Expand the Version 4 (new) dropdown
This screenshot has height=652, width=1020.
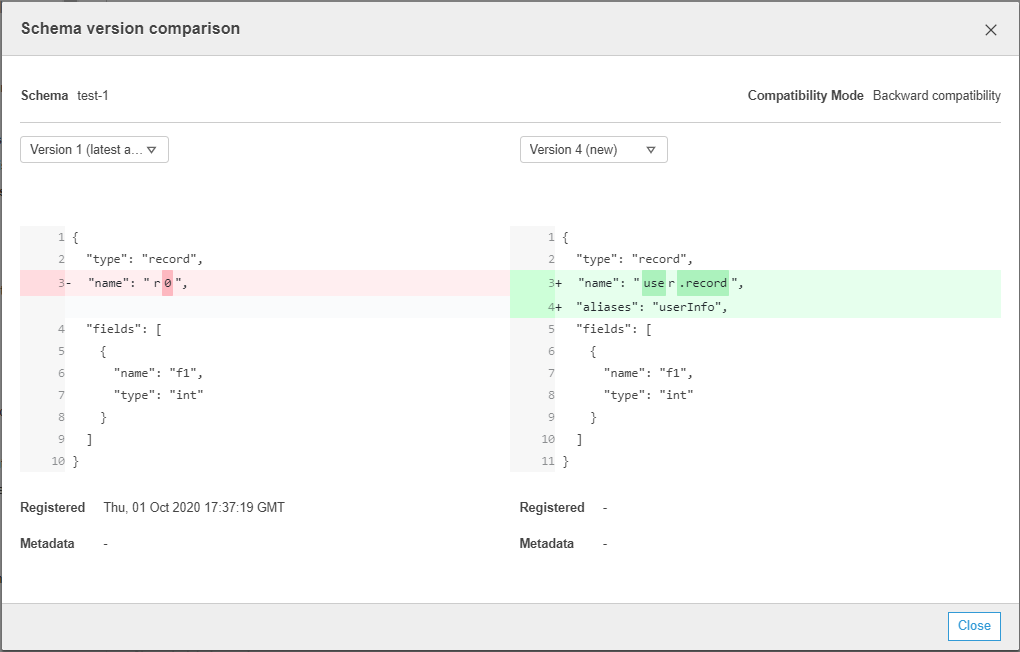coord(593,150)
